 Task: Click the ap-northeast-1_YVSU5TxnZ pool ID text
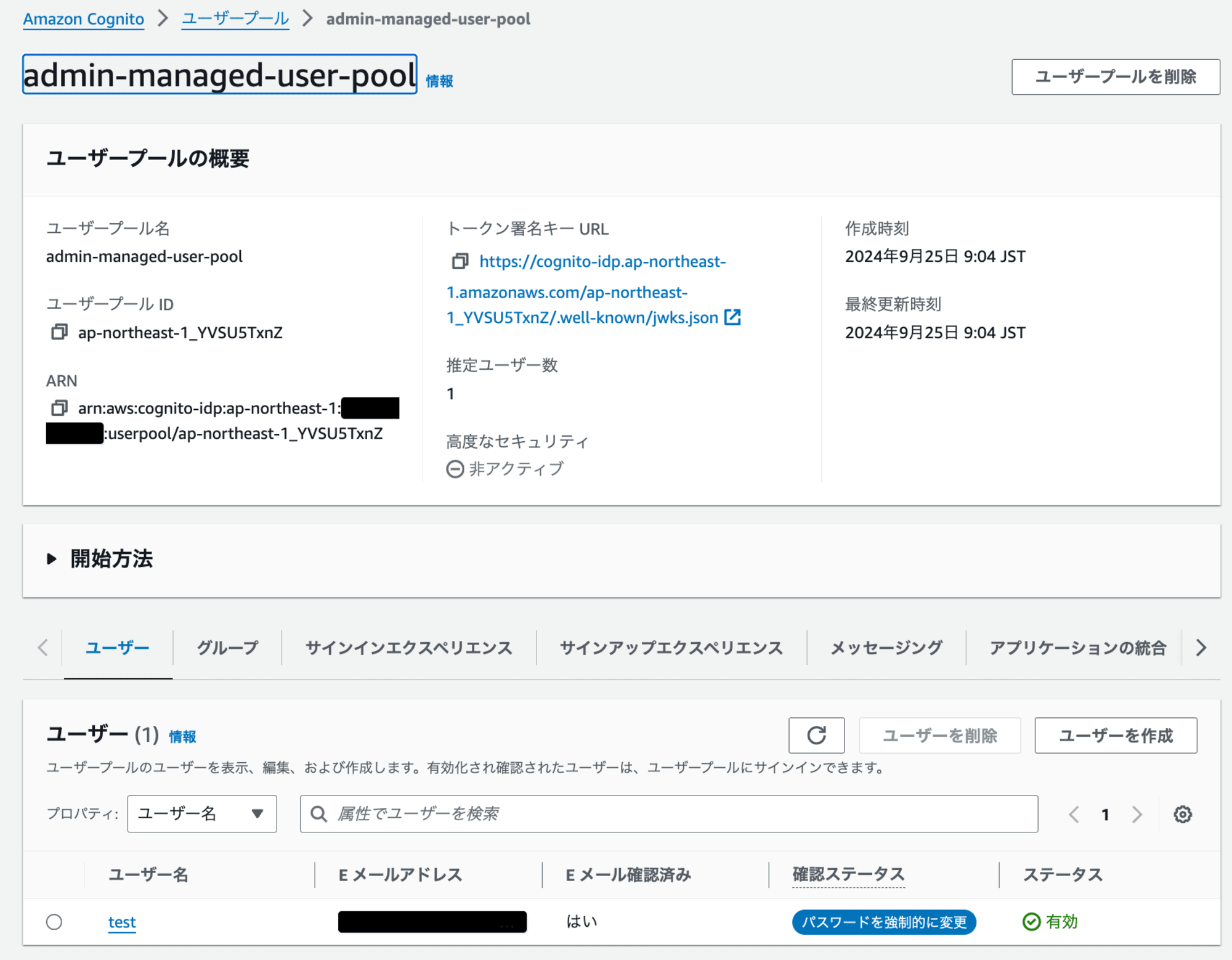pyautogui.click(x=180, y=333)
